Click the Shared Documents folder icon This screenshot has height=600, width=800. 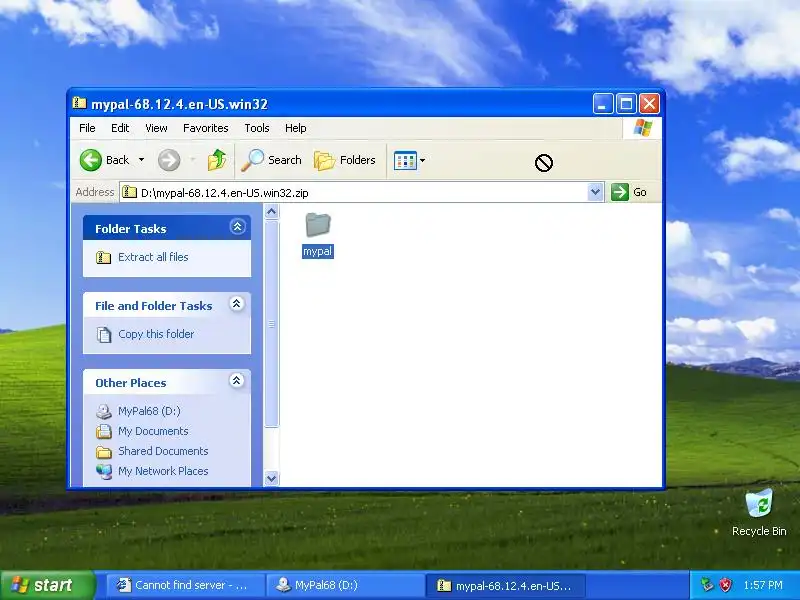coord(104,452)
